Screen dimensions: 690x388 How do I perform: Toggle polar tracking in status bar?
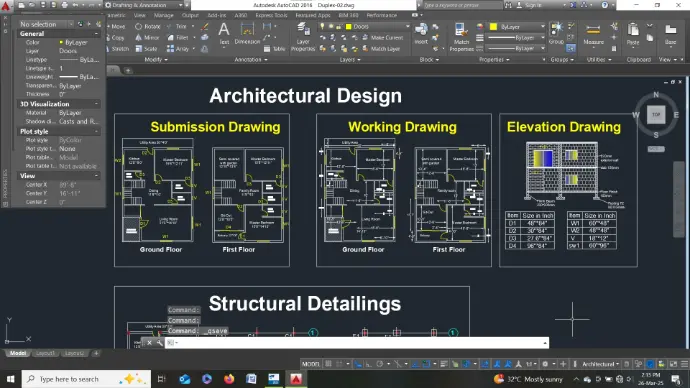[x=379, y=364]
